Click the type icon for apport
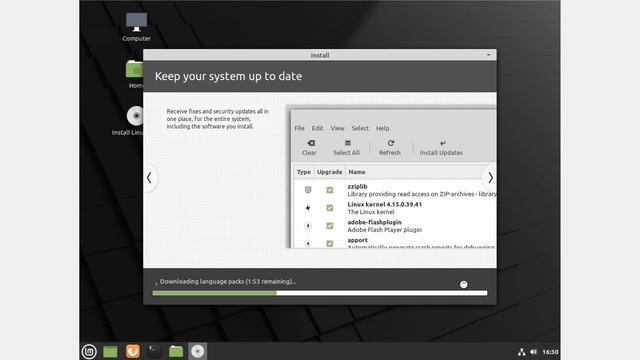The height and width of the screenshot is (360, 640). pos(308,244)
